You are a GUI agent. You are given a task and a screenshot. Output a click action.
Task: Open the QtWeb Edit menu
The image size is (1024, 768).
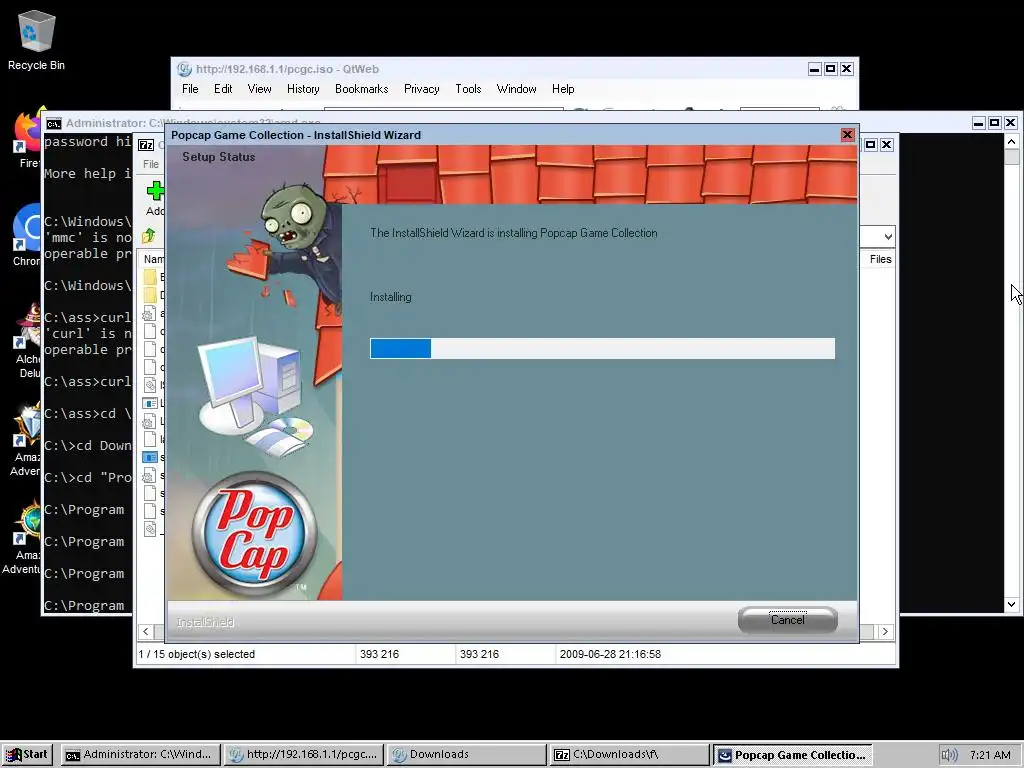point(223,89)
